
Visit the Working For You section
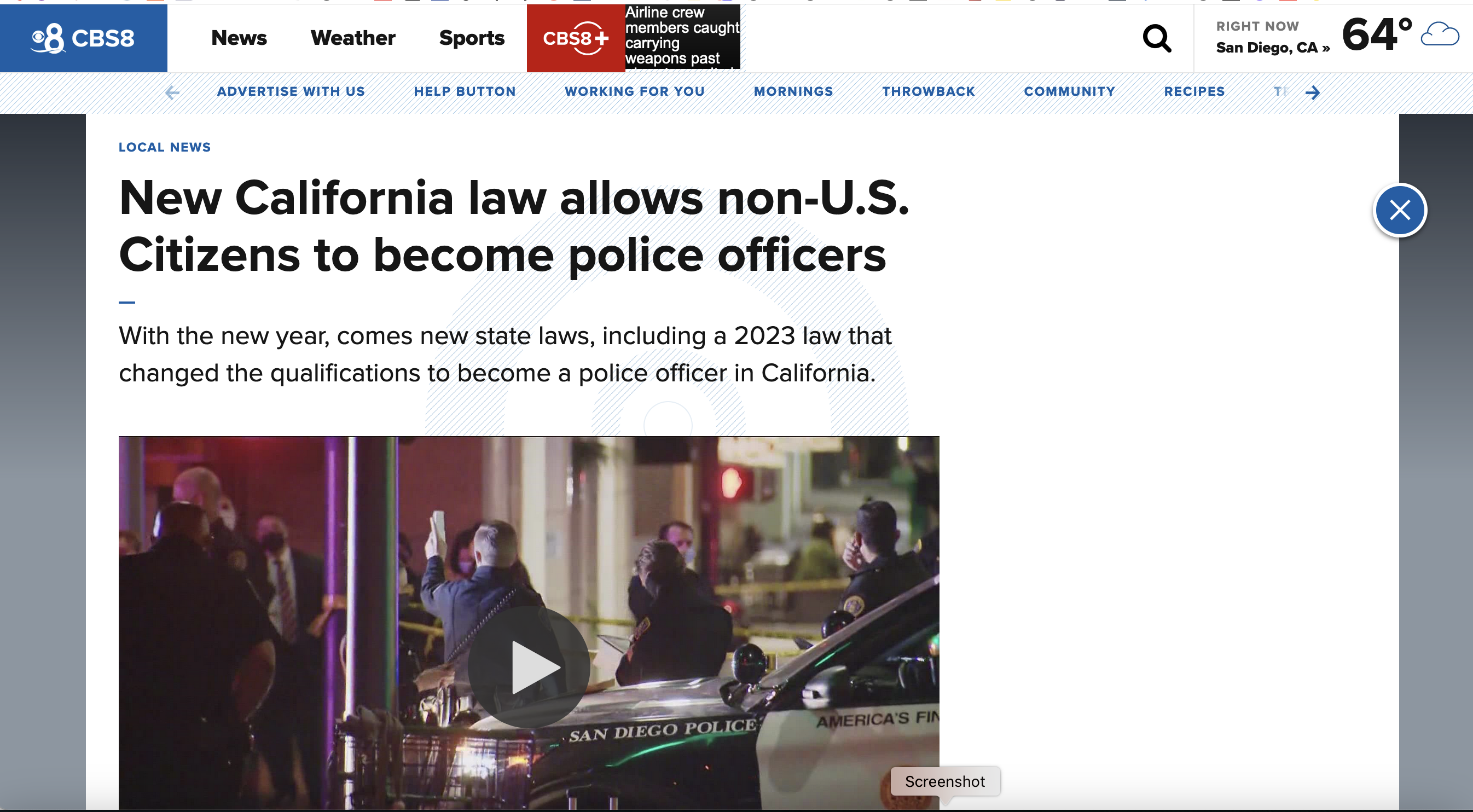[x=635, y=91]
